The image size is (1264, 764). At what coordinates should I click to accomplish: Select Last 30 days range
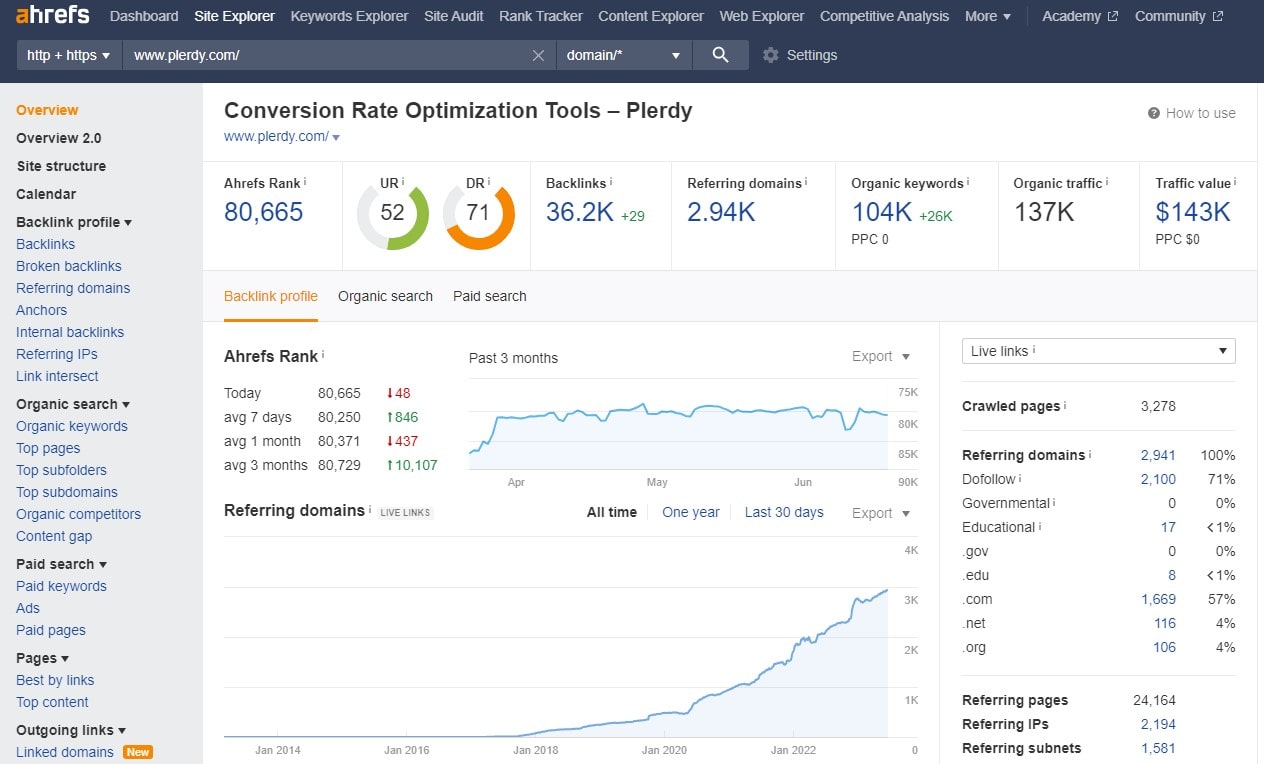click(x=784, y=512)
